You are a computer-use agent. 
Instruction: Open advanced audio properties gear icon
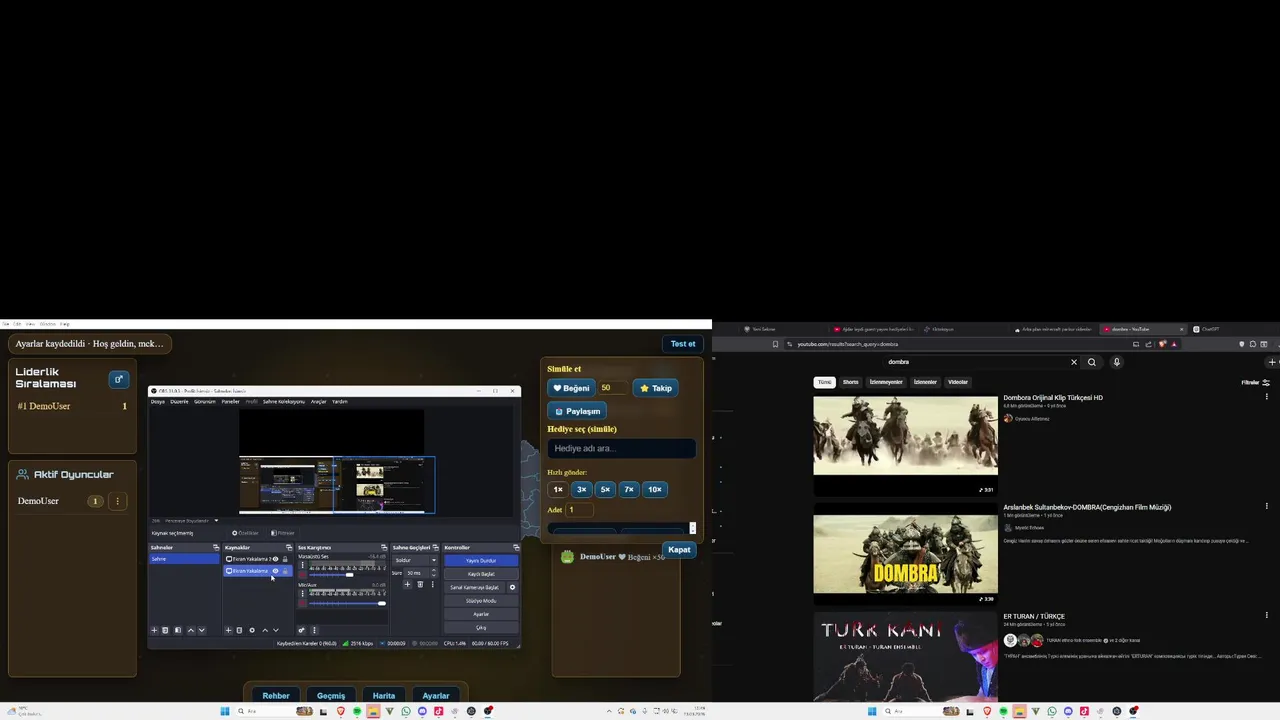pos(301,630)
